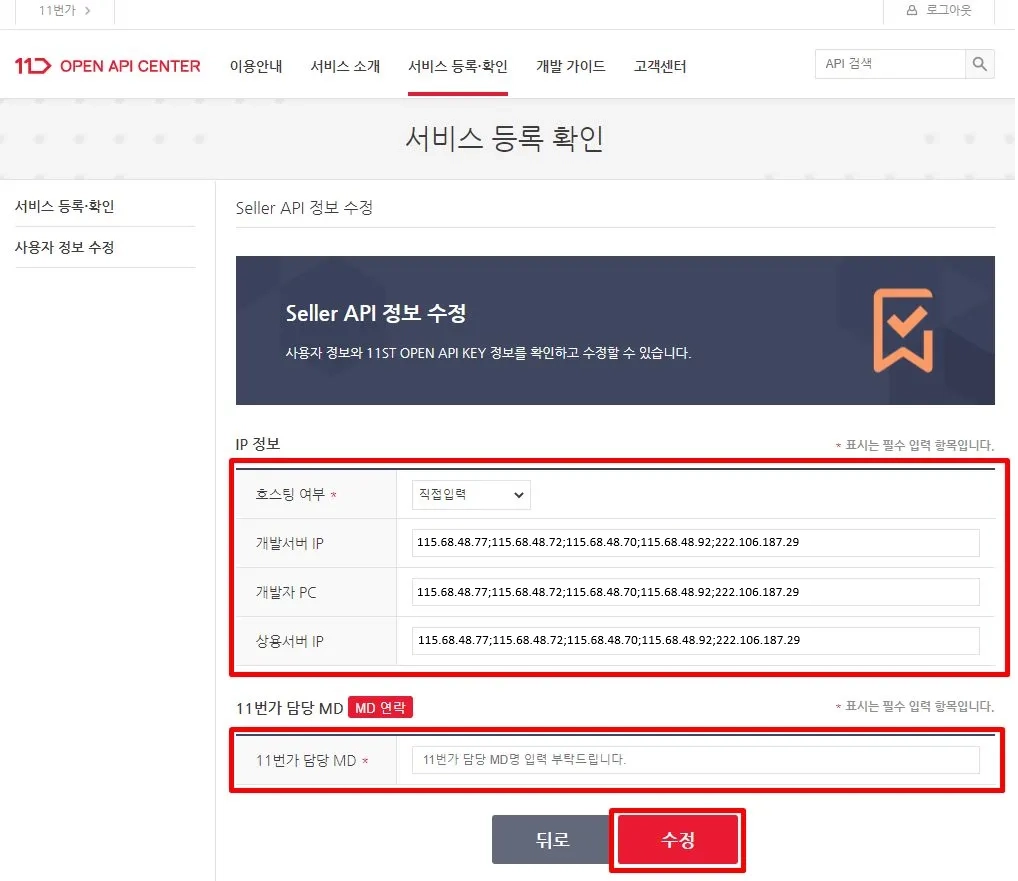
Task: Click the logout lock icon
Action: pos(912,10)
